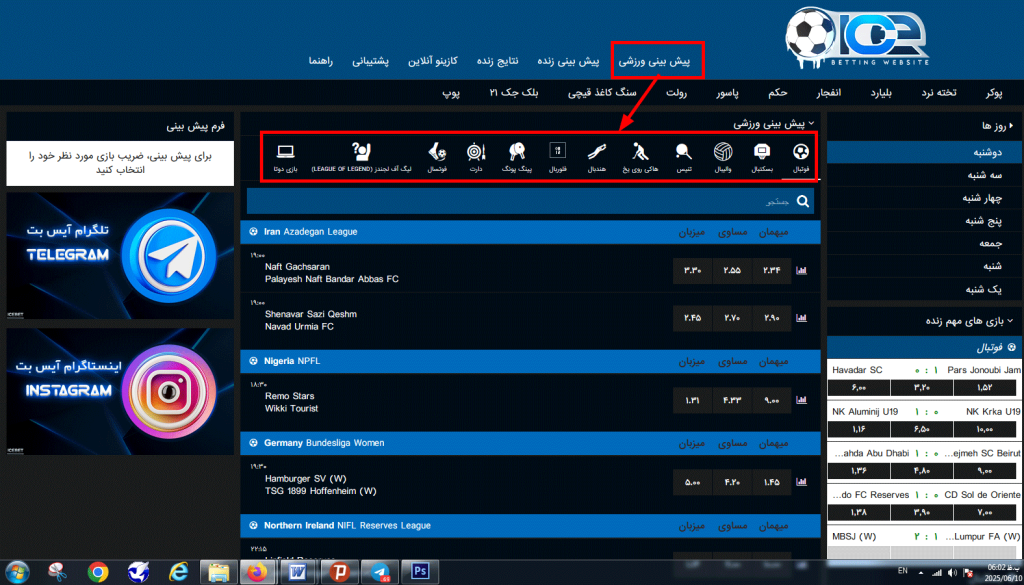1024x585 pixels.
Task: Collapse the پیش بینی ورزشی section header chevron
Action: click(811, 124)
